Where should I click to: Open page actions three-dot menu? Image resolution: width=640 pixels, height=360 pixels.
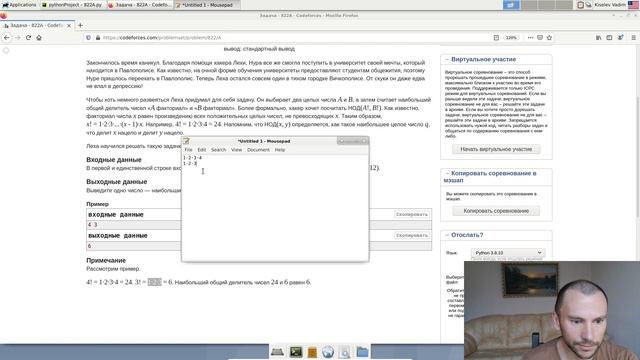point(530,38)
